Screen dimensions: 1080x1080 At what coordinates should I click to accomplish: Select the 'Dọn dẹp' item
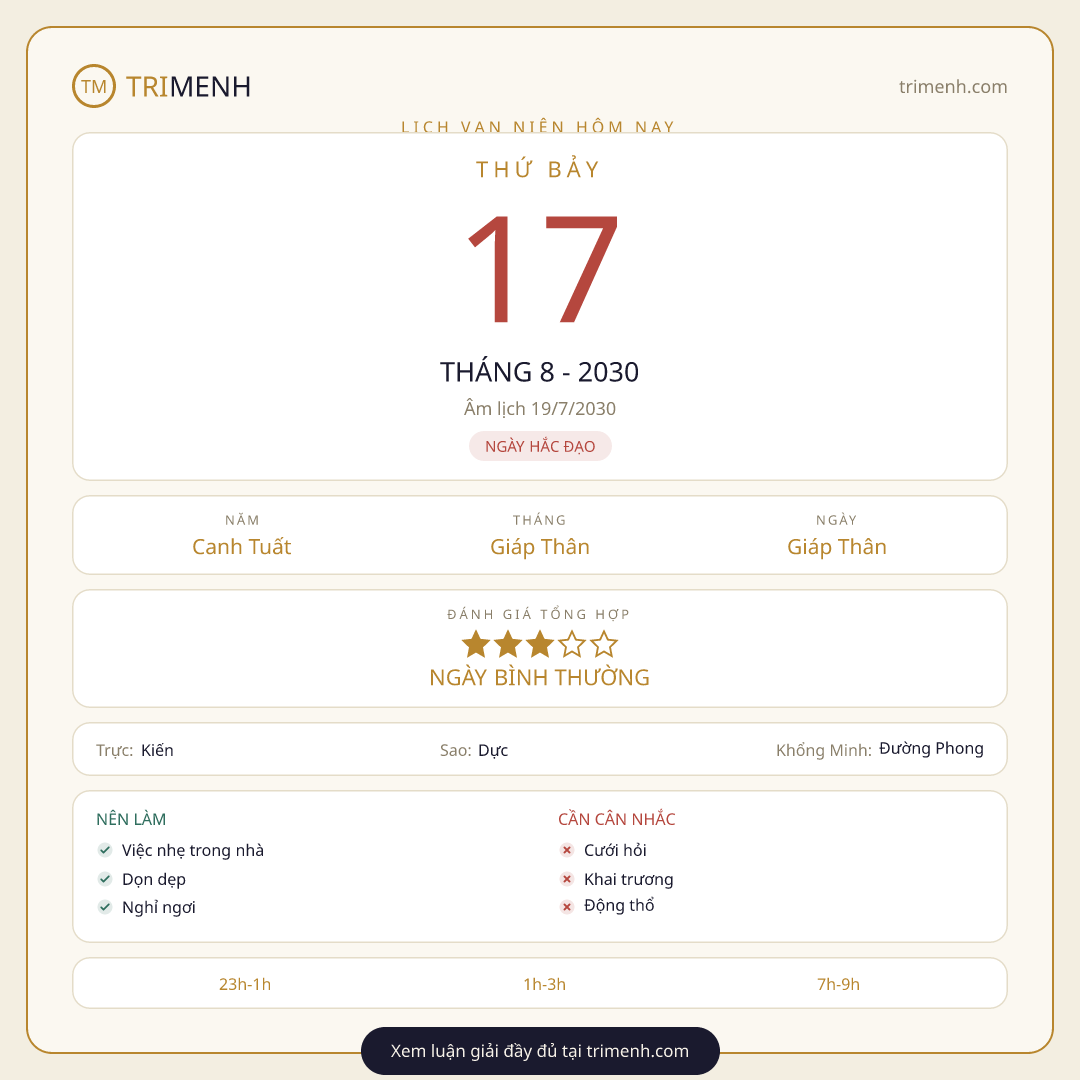point(154,880)
